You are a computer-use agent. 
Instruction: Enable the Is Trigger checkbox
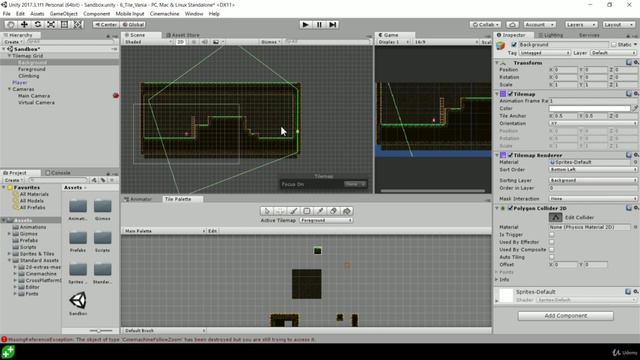coord(551,234)
